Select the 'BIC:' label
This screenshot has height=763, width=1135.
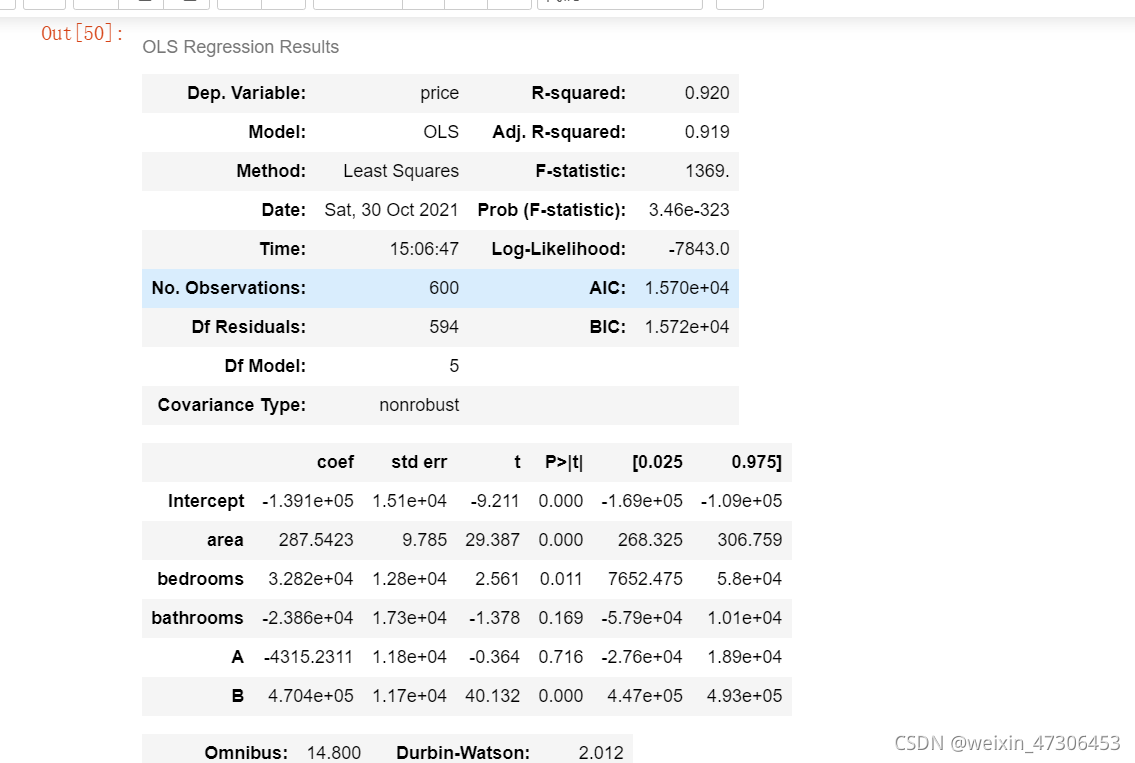coord(607,328)
